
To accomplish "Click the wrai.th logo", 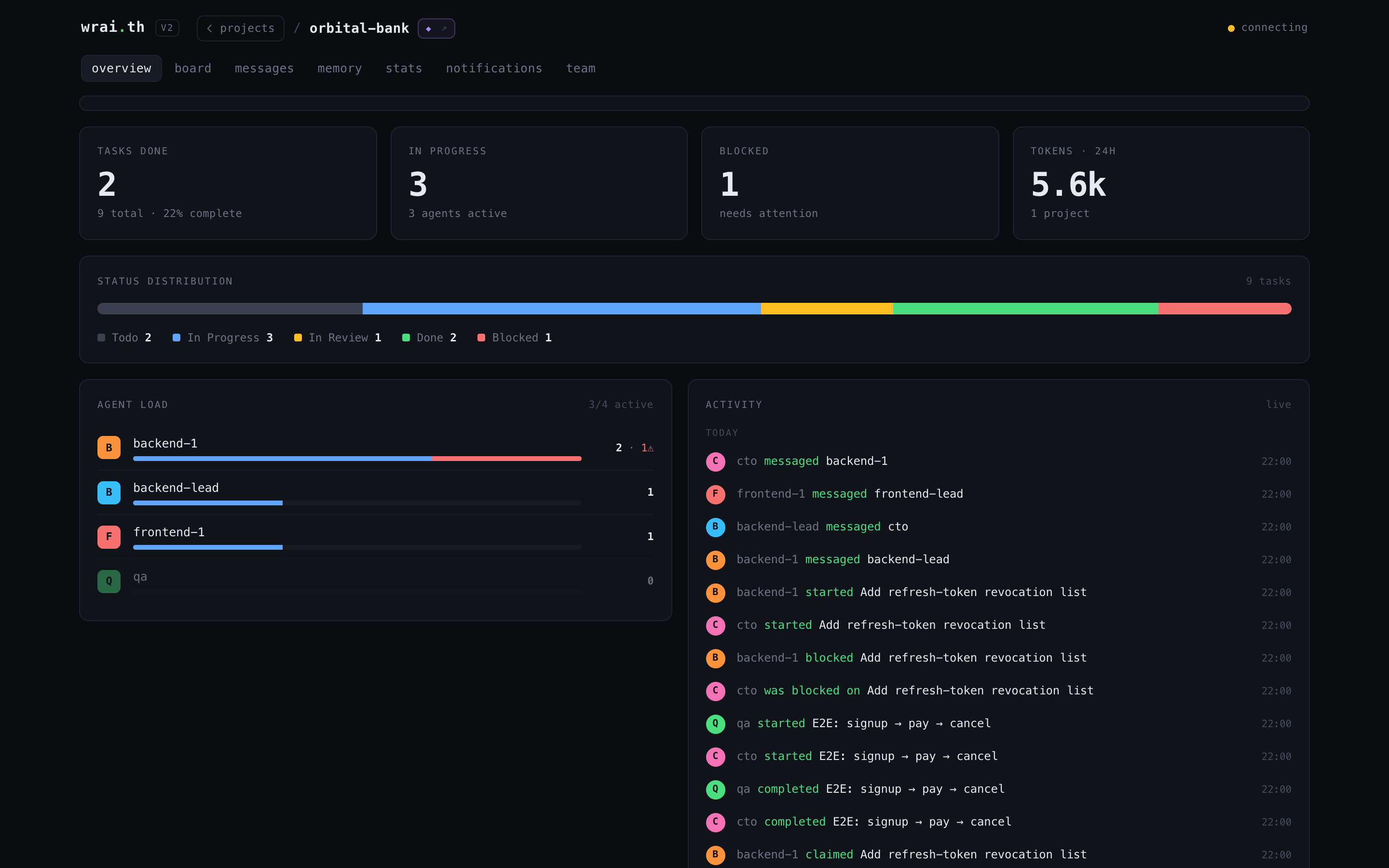I will click(x=112, y=27).
